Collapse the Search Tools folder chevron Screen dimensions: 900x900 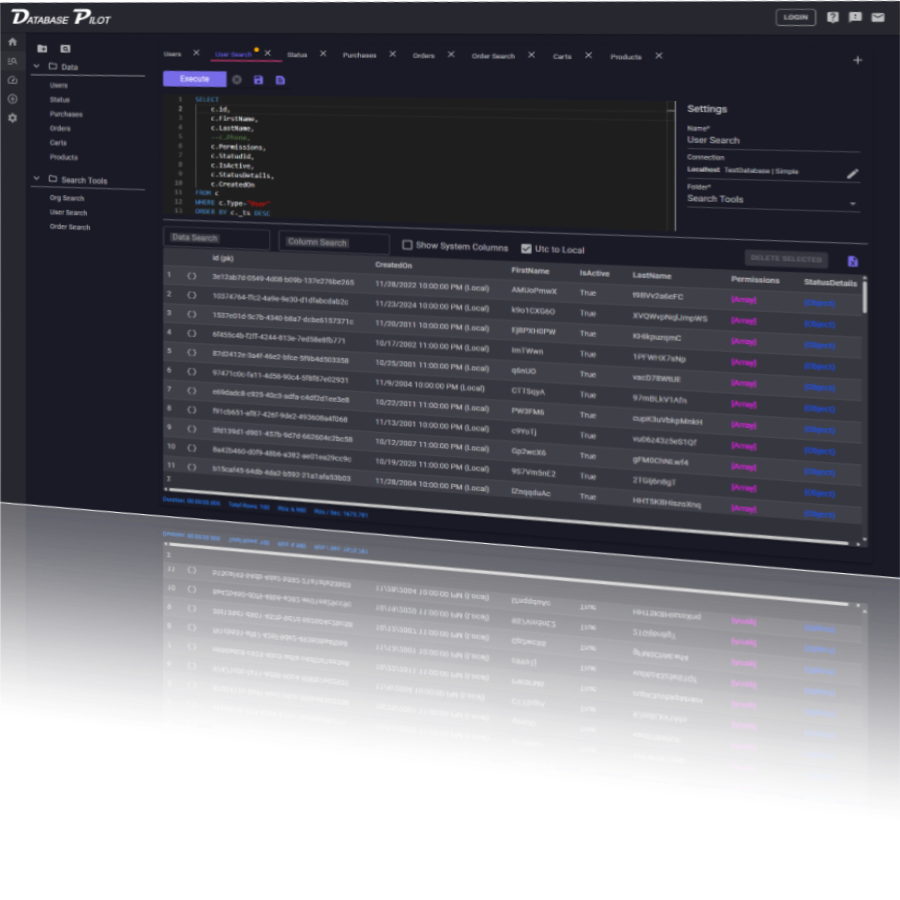[37, 179]
